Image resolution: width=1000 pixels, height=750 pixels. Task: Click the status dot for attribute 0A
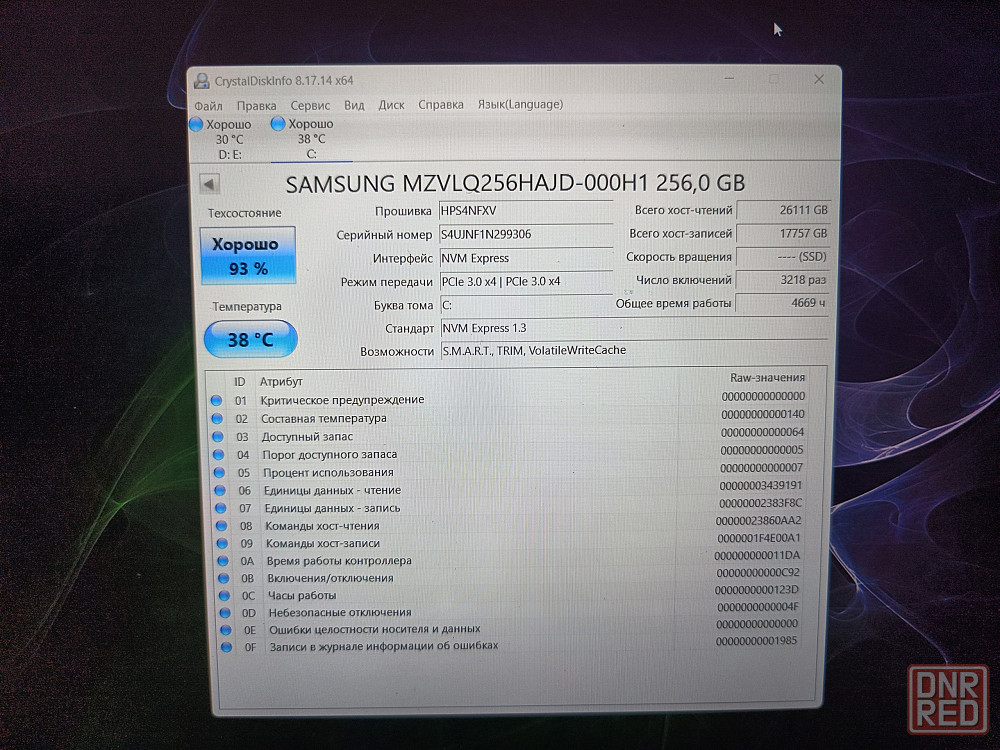tap(223, 561)
